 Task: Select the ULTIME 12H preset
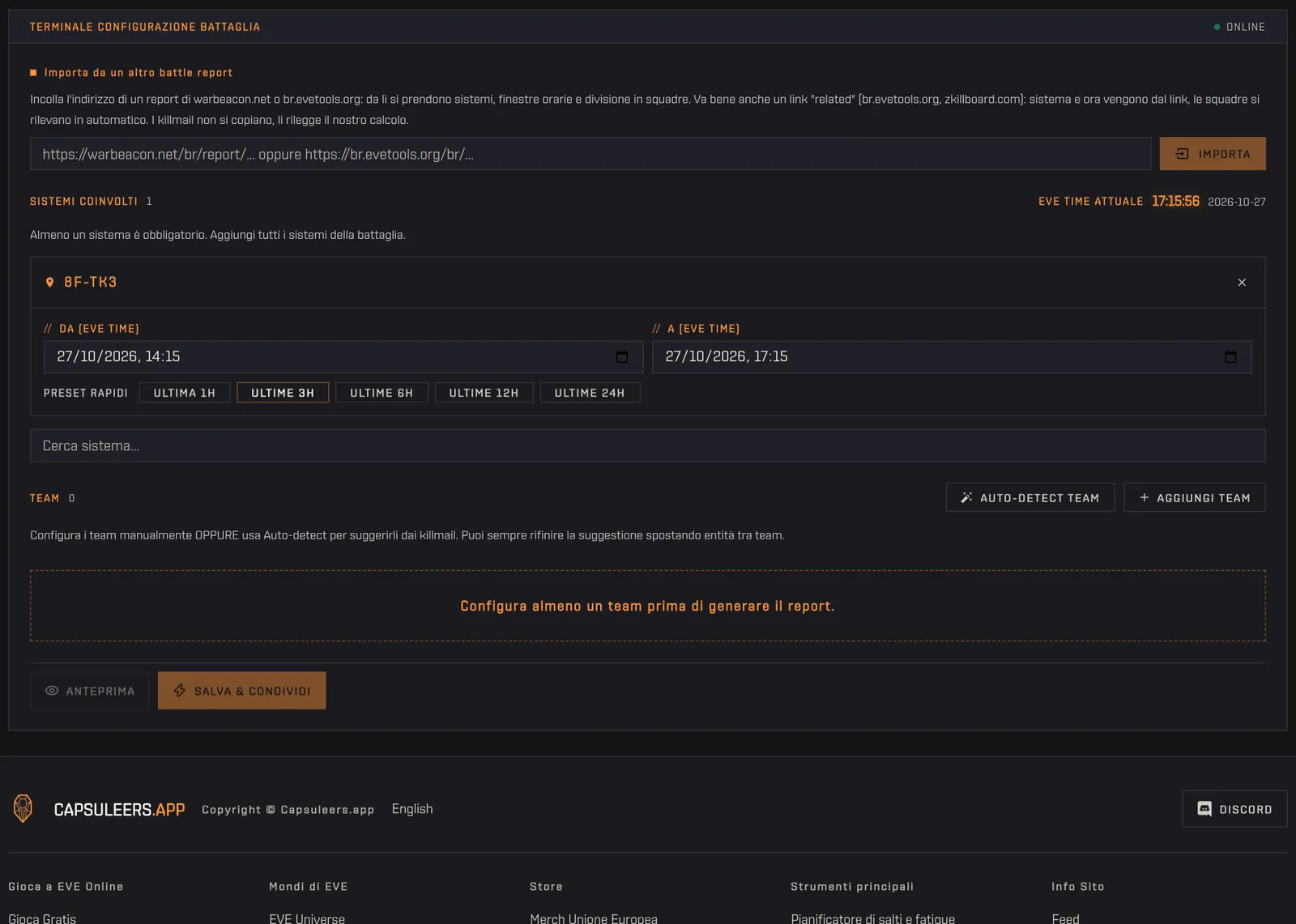[x=484, y=393]
